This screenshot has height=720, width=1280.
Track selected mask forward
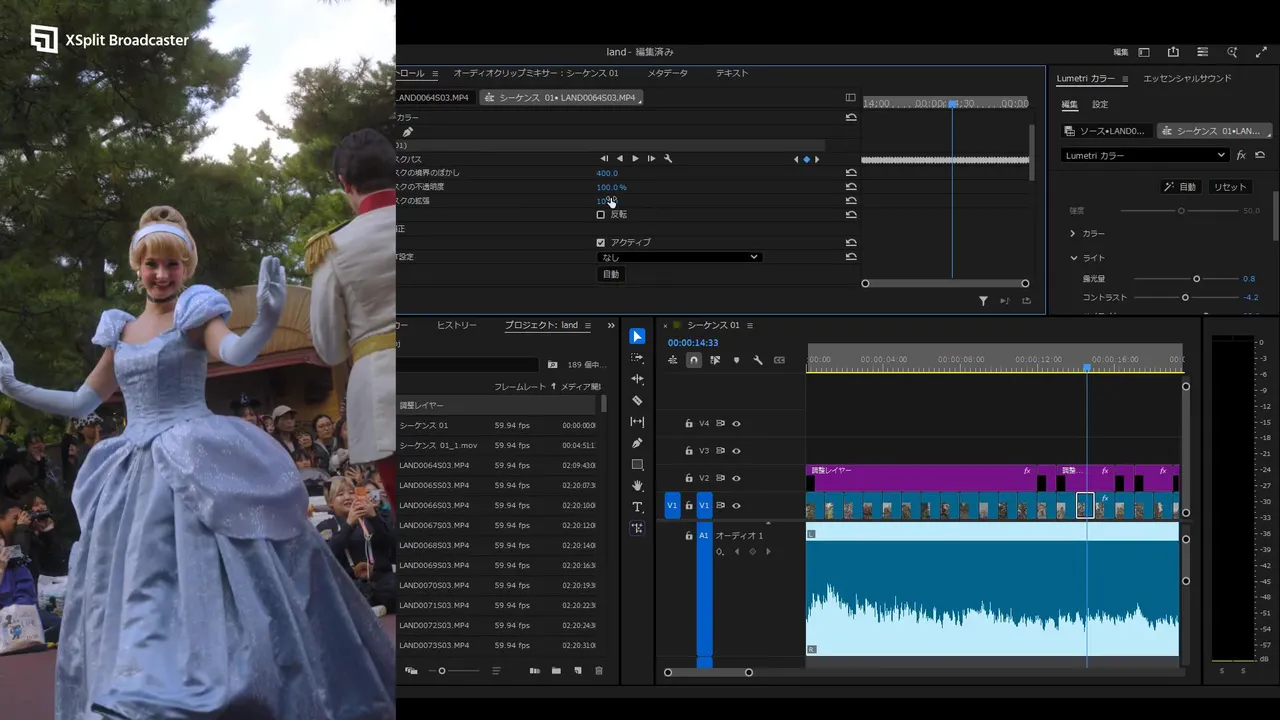[635, 159]
